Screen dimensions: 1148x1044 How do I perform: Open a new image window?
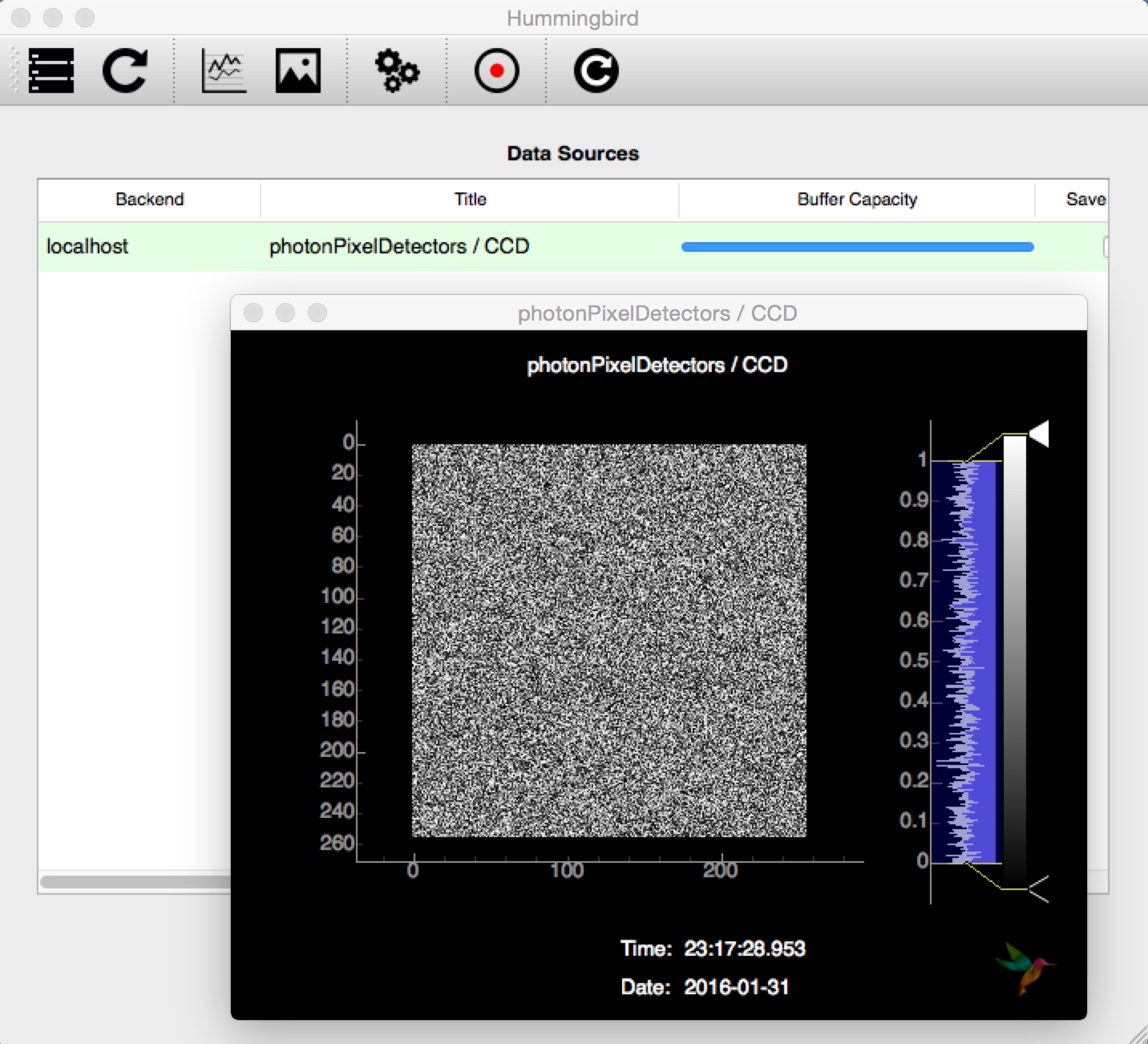coord(298,71)
